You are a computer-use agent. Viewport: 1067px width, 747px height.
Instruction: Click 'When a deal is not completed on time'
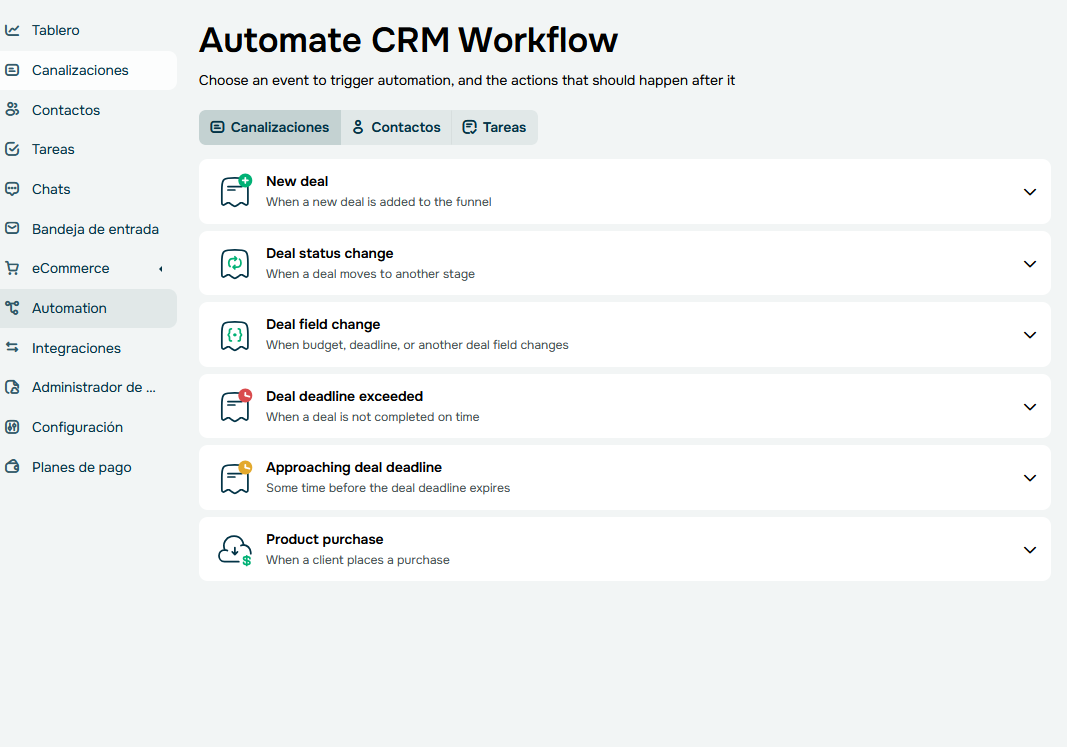(x=372, y=416)
